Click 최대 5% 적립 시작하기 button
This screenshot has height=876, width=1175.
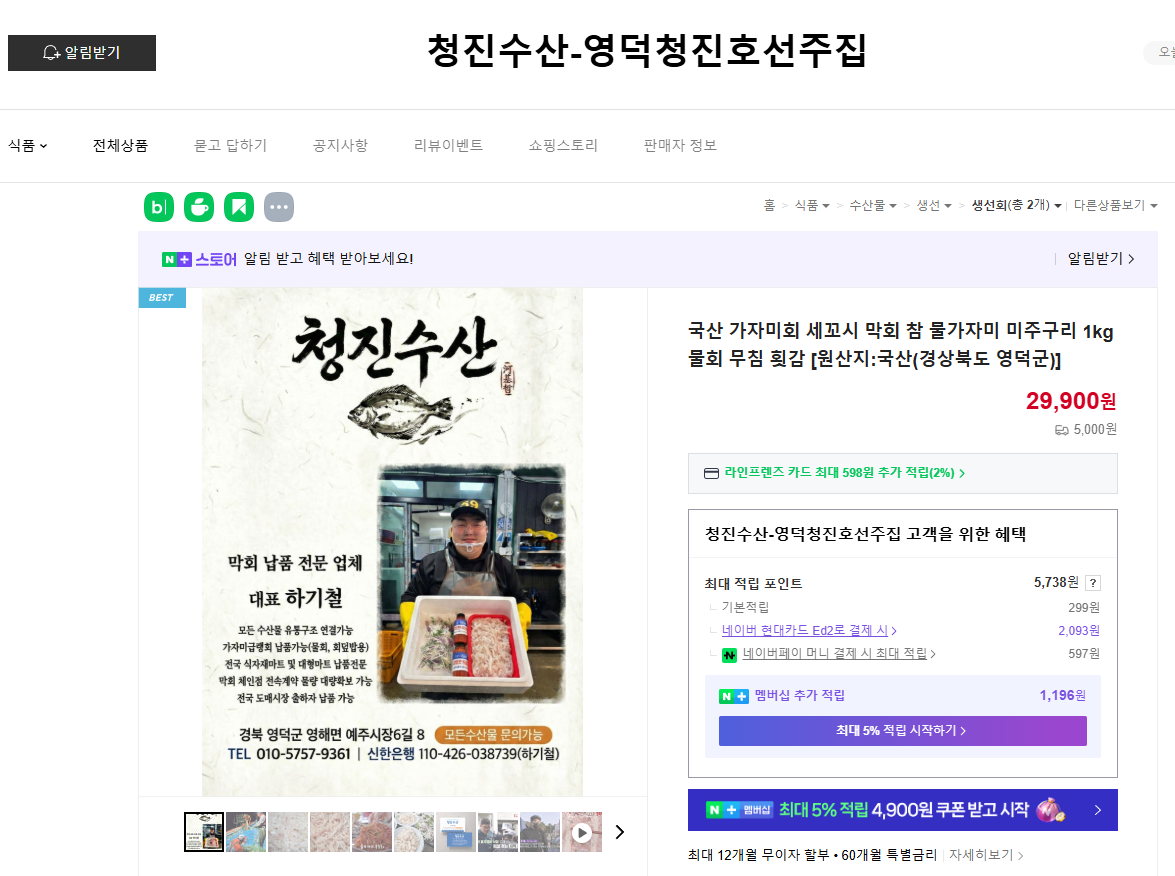(x=902, y=731)
